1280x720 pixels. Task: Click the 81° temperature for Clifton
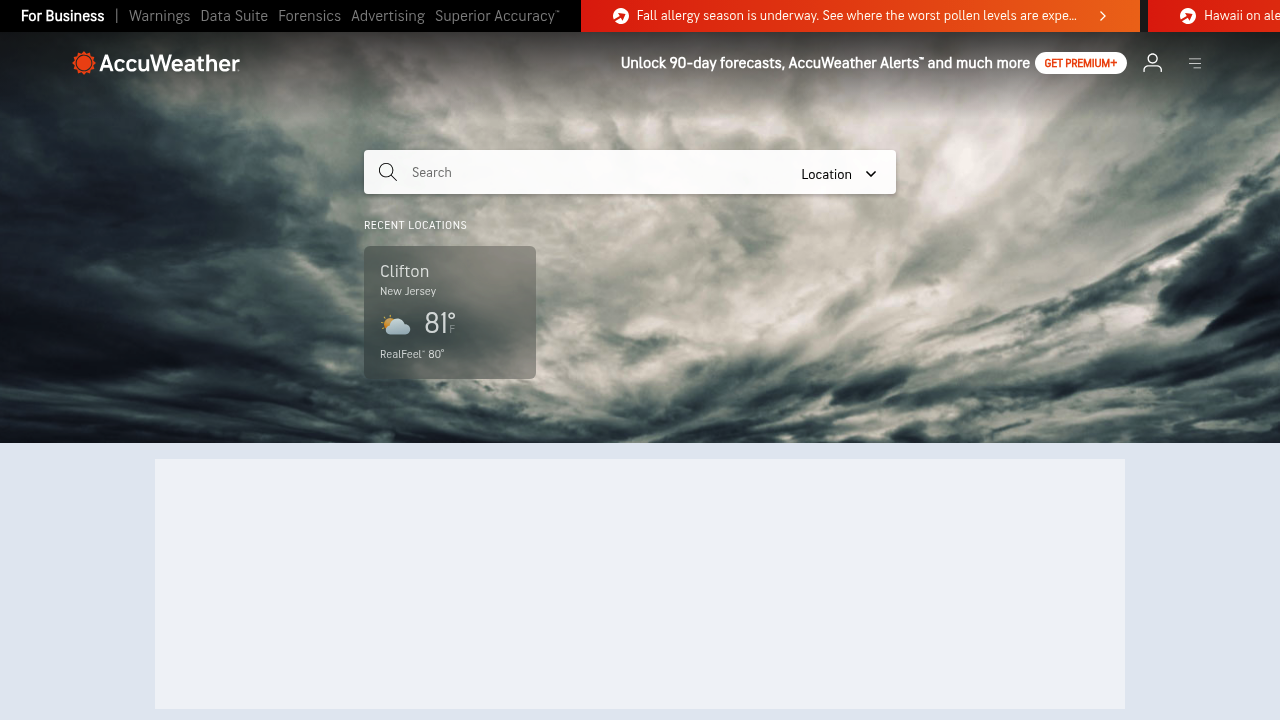(x=440, y=323)
